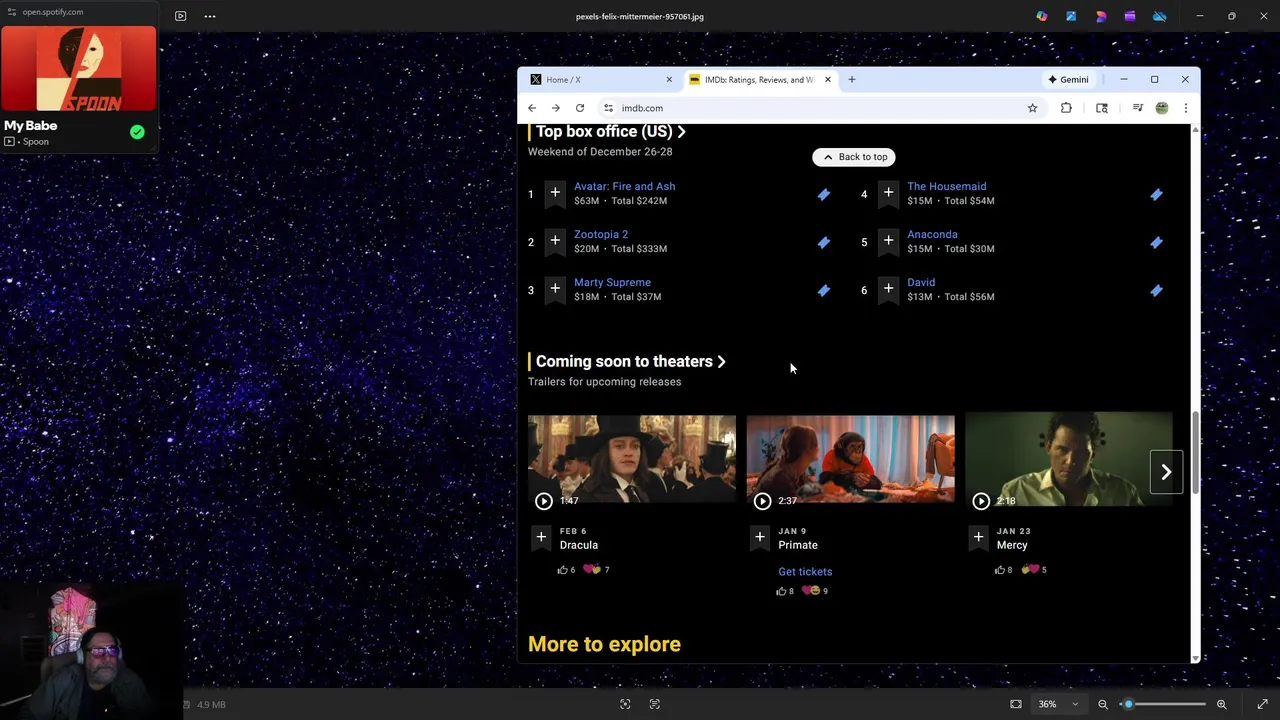This screenshot has height=720, width=1280.
Task: Enter full screen view in Photos
Action: pos(1262,704)
